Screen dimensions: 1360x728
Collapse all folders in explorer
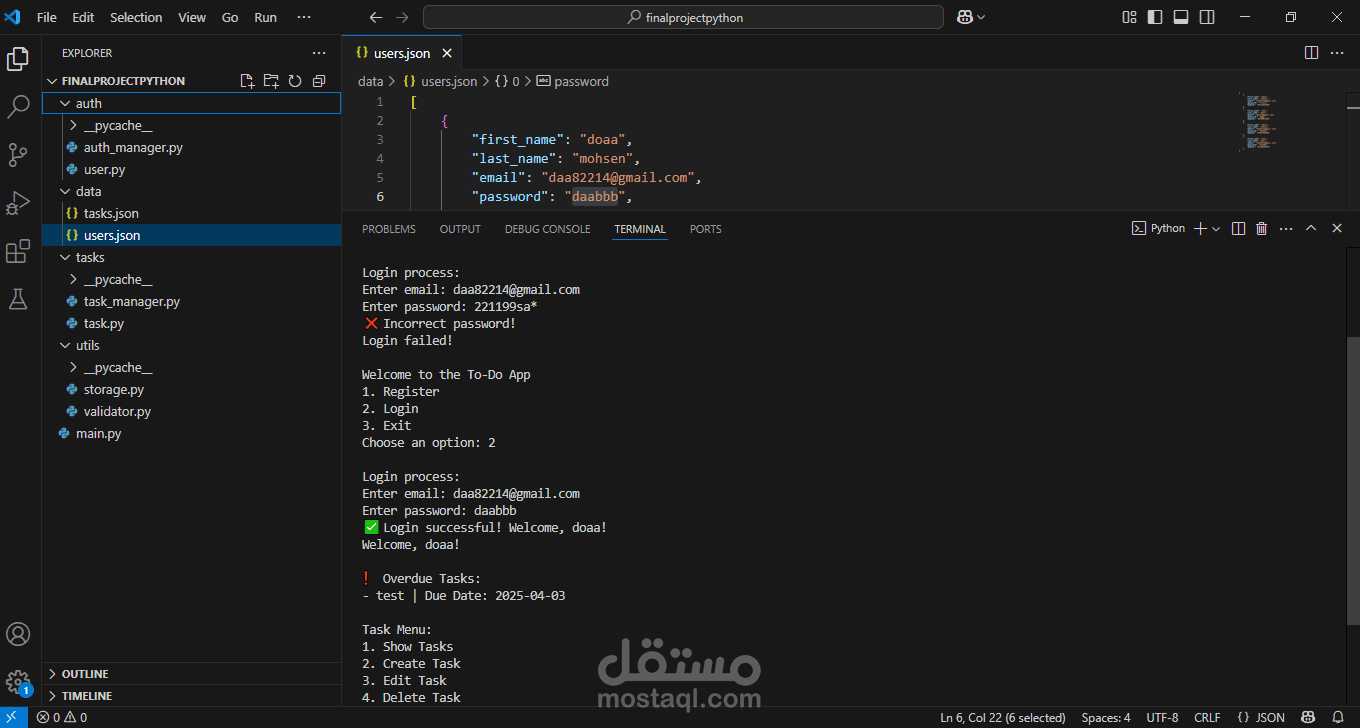(319, 81)
